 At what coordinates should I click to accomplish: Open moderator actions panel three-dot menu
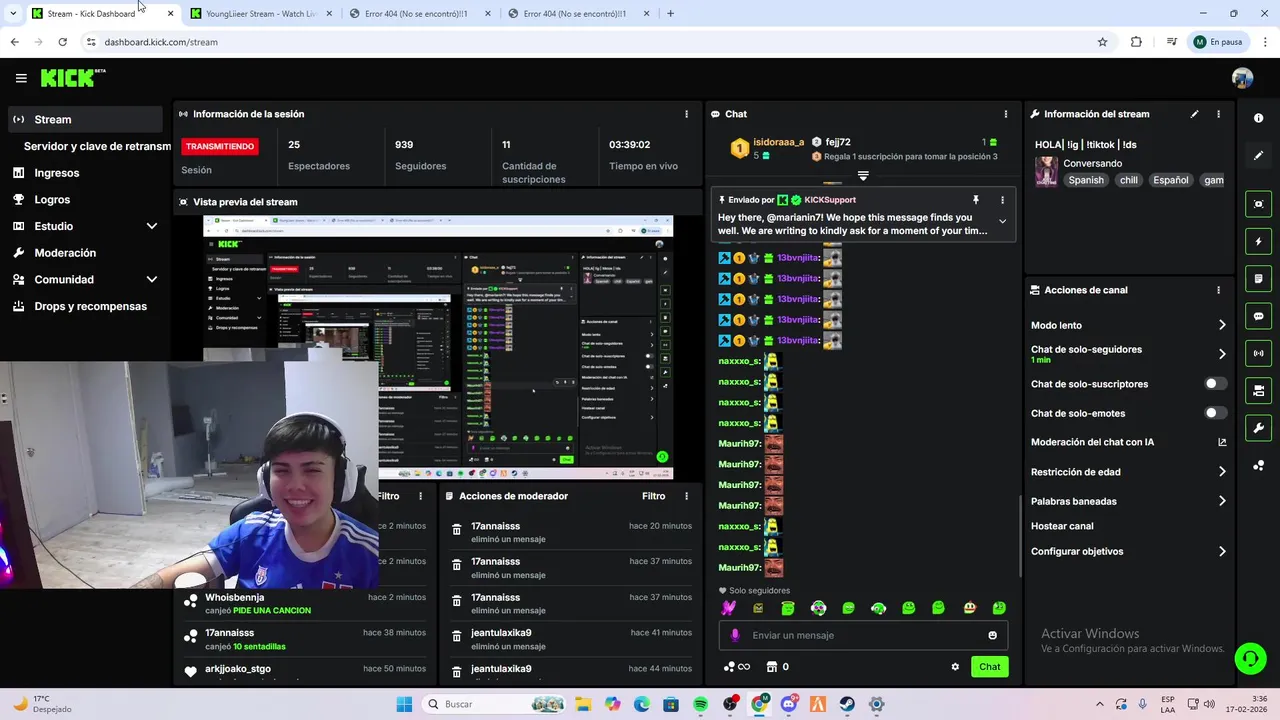coord(686,496)
